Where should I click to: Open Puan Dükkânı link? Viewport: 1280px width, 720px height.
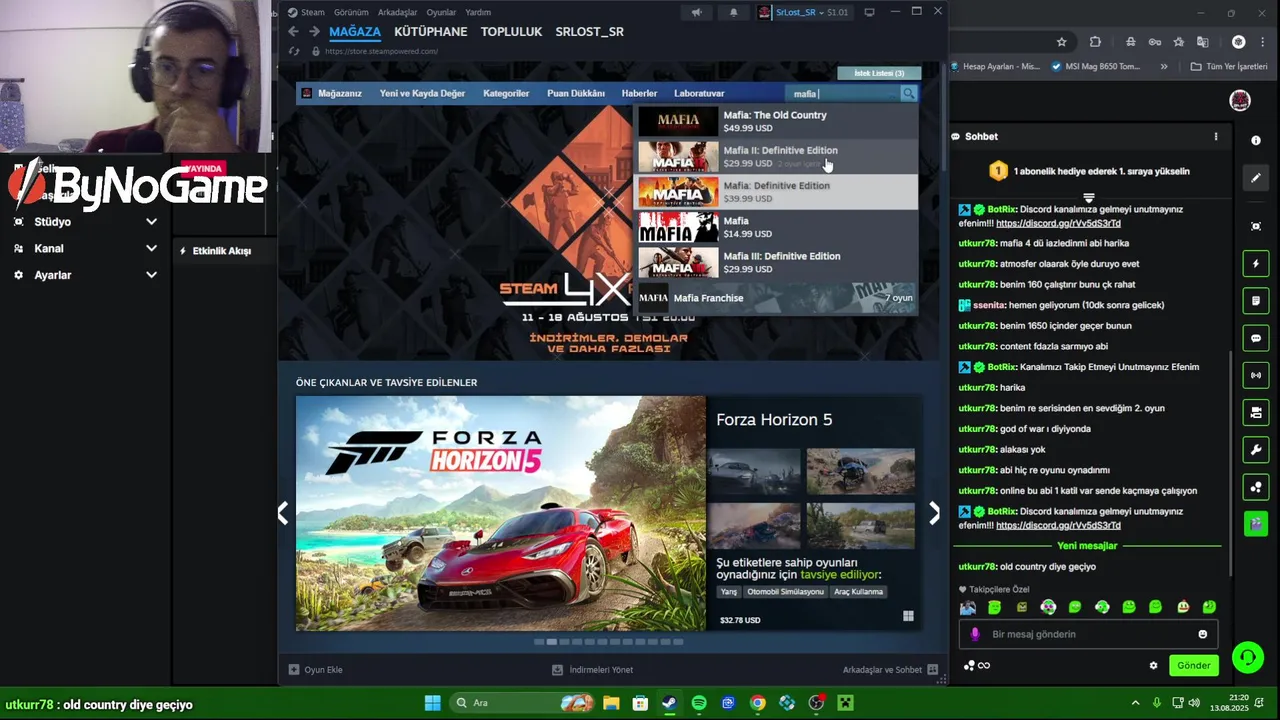point(576,93)
